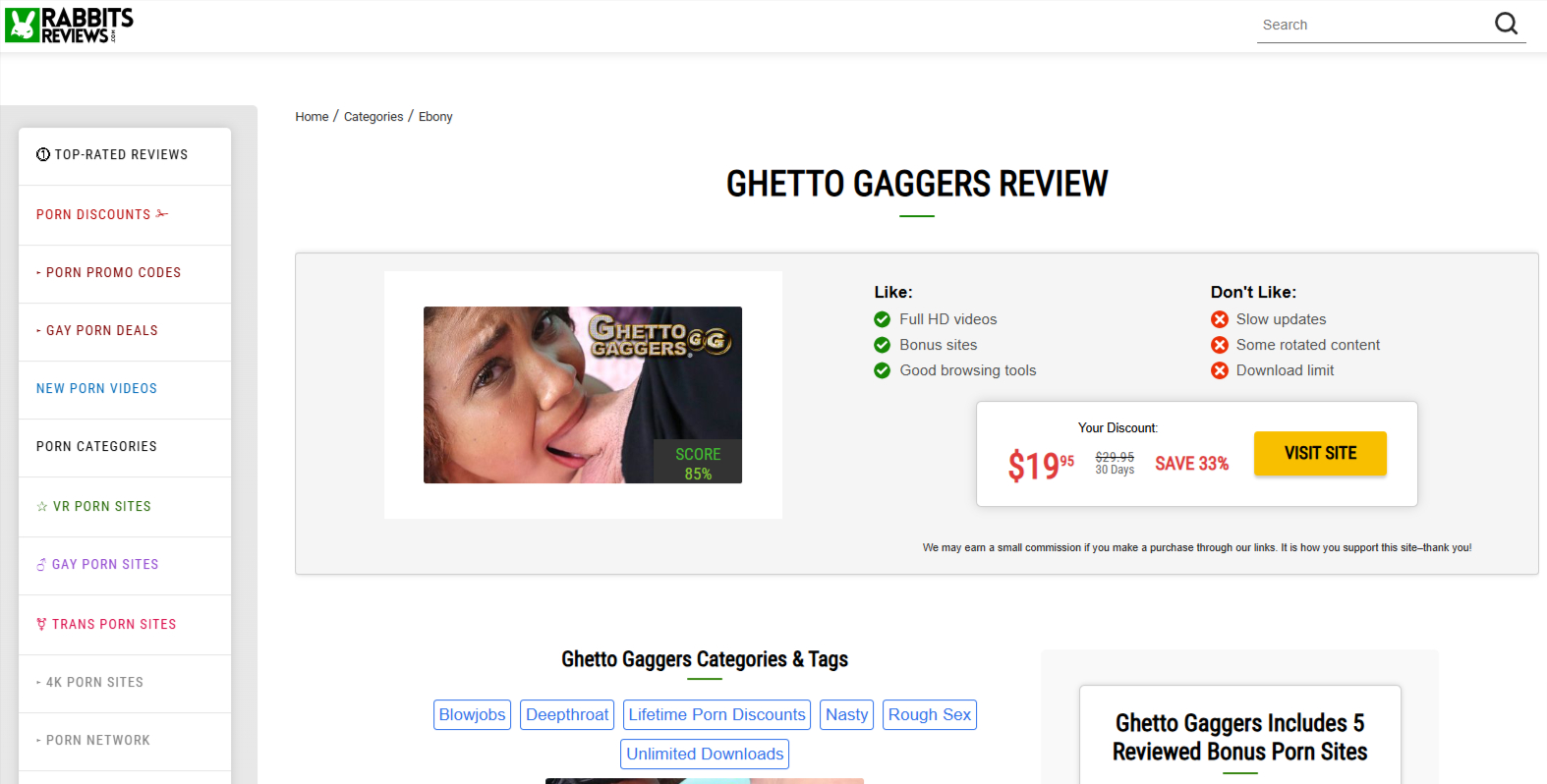This screenshot has height=784, width=1547.
Task: Open the Promo Codes sidebar item
Action: [x=125, y=273]
